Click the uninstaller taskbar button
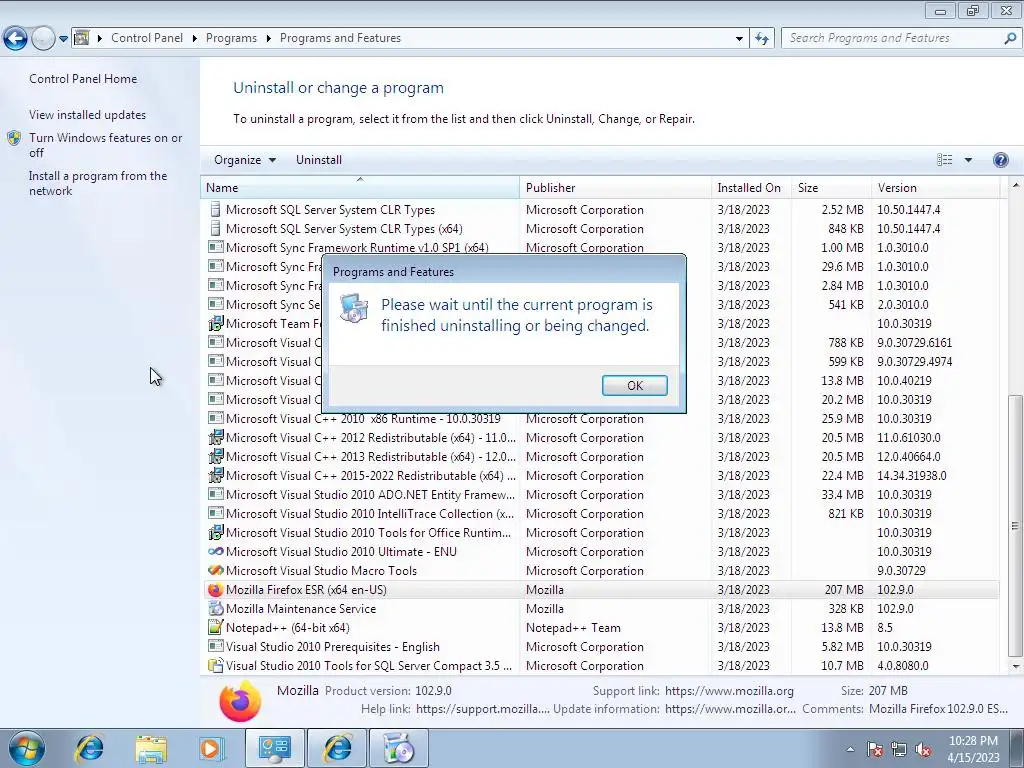Image resolution: width=1024 pixels, height=768 pixels. (399, 748)
